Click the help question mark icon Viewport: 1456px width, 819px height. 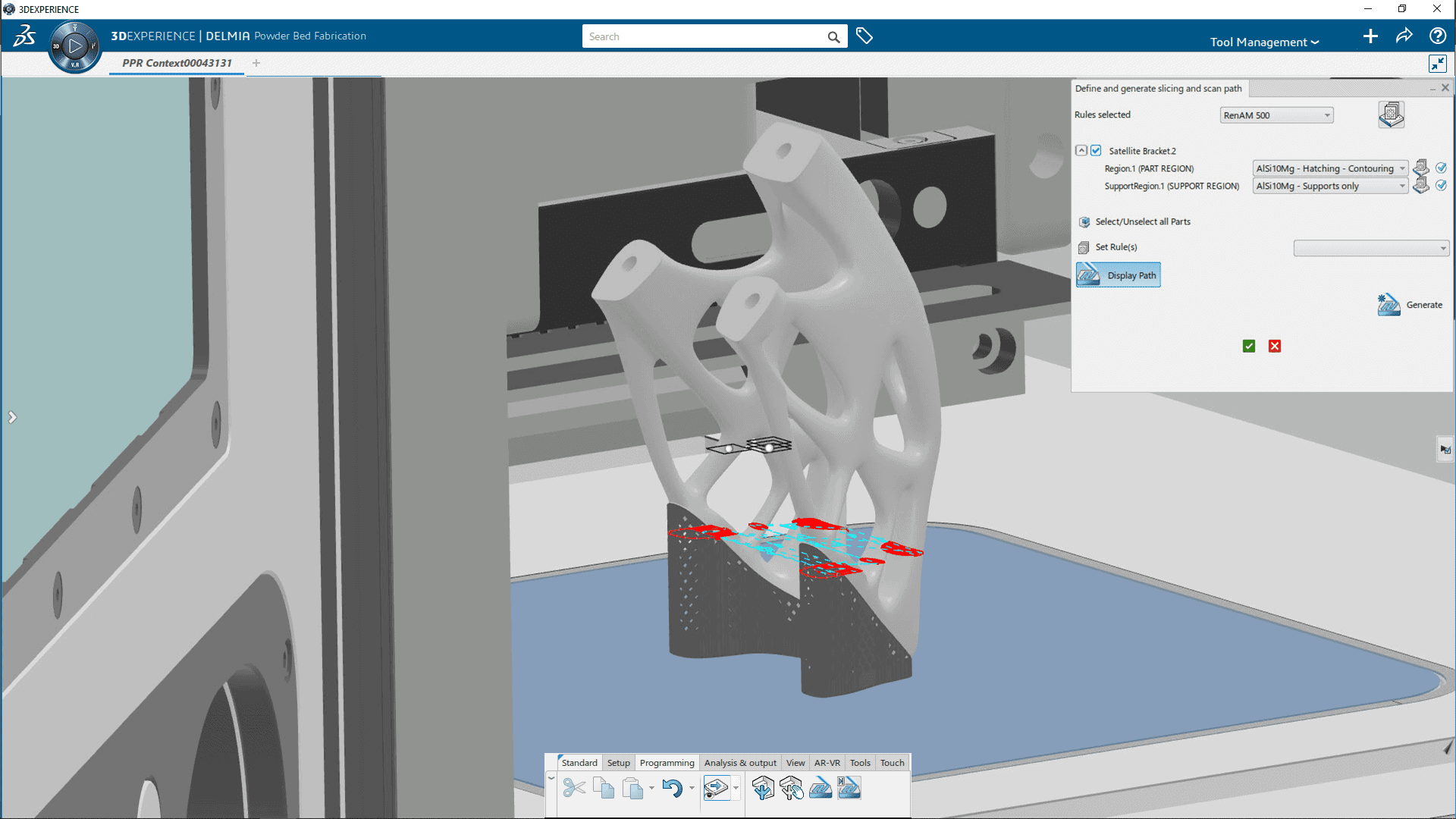1437,36
